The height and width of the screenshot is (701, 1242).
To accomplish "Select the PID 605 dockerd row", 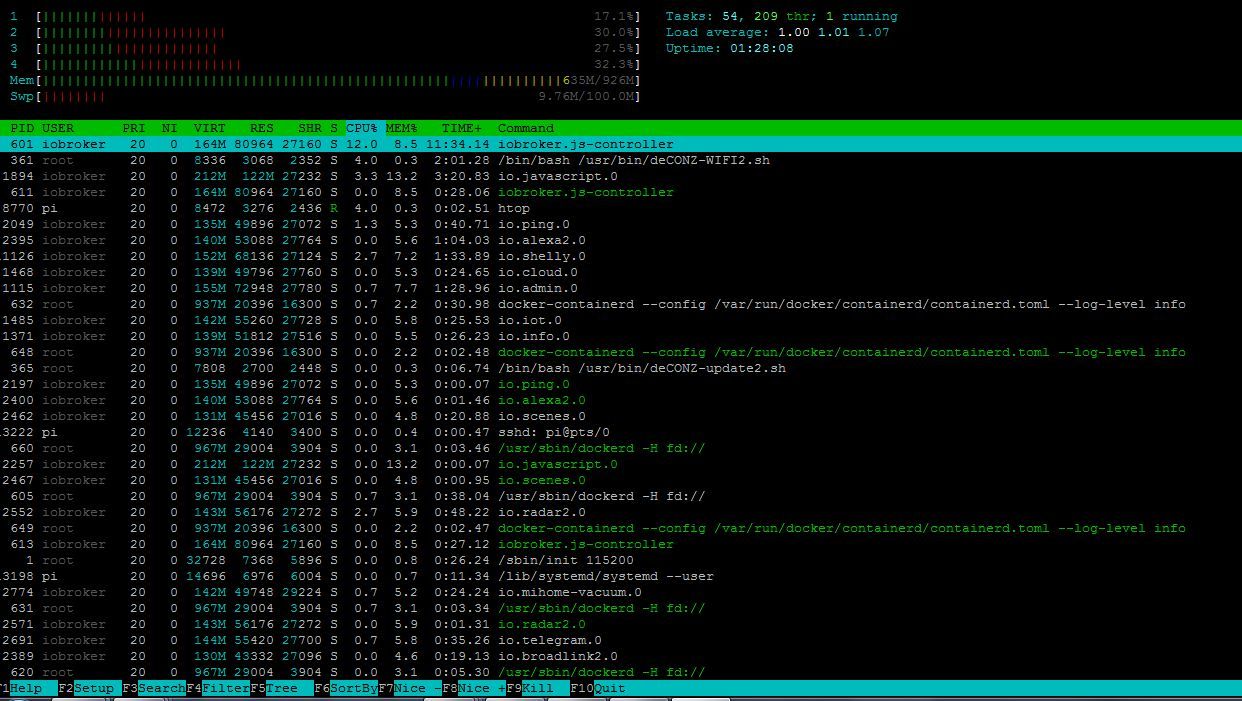I will click(621, 496).
